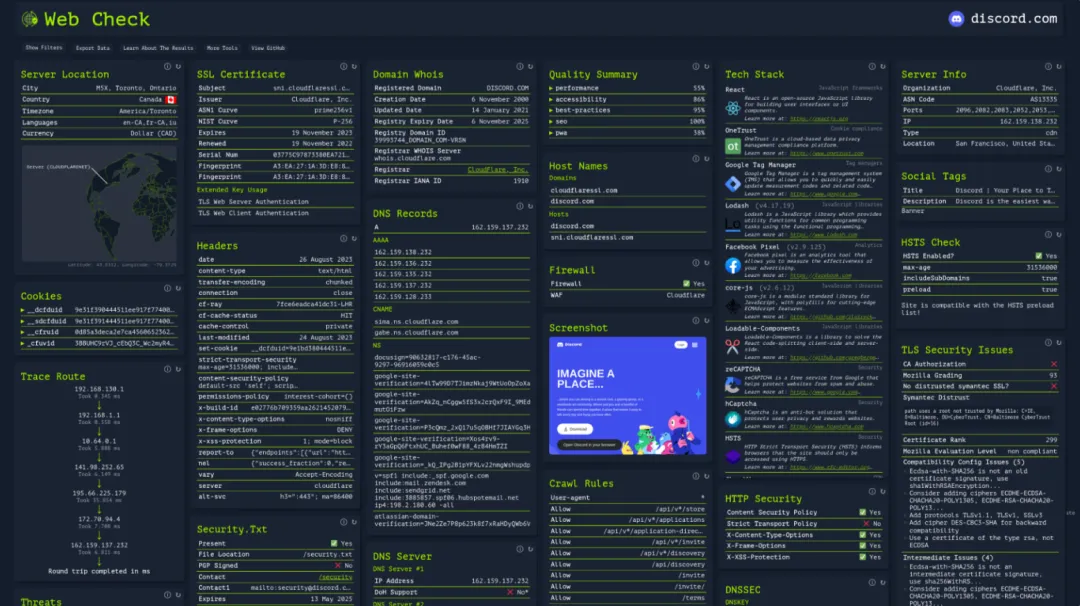Refresh the Server Location card

pos(178,67)
